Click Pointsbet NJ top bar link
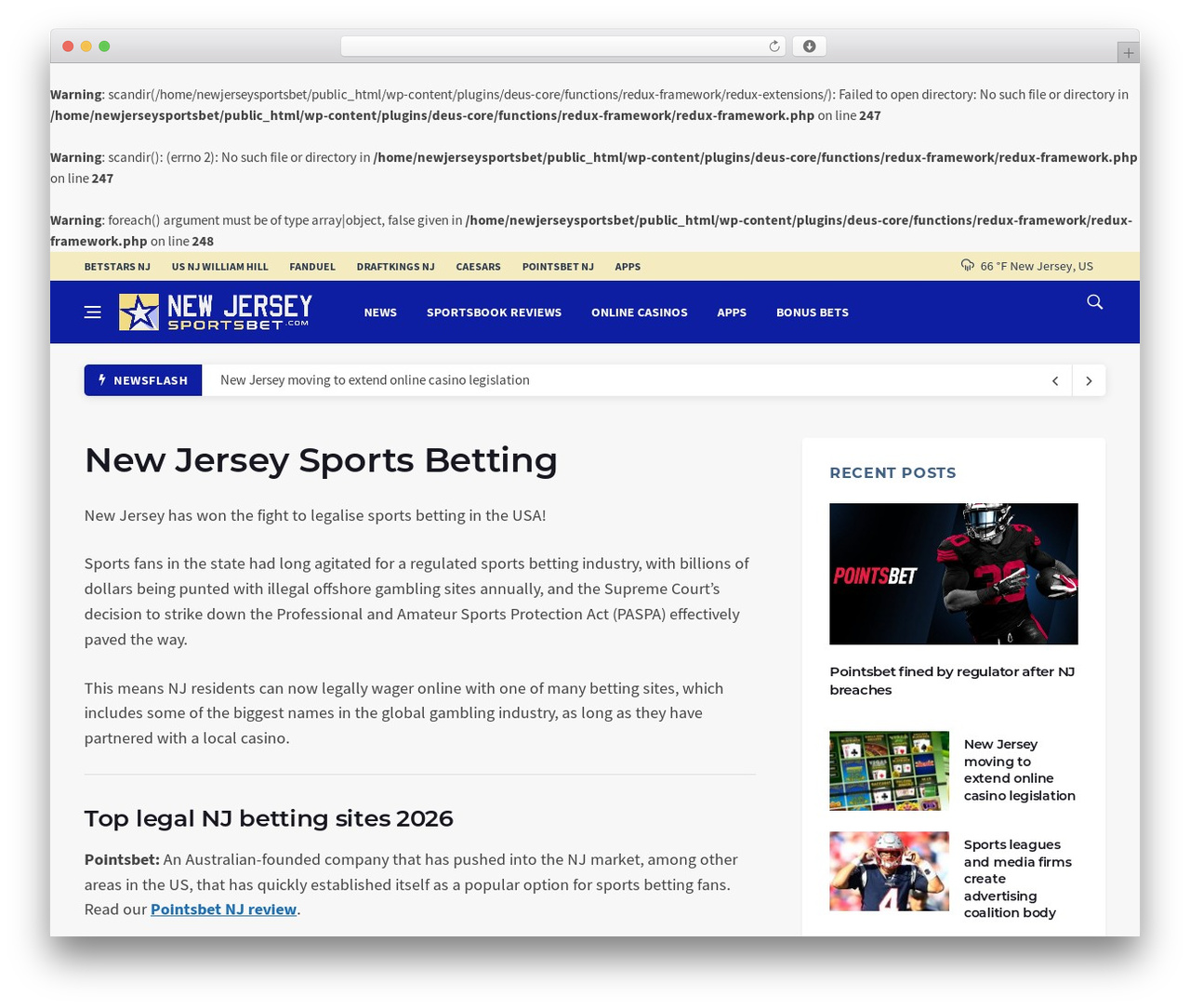Image resolution: width=1190 pixels, height=1008 pixels. (558, 267)
